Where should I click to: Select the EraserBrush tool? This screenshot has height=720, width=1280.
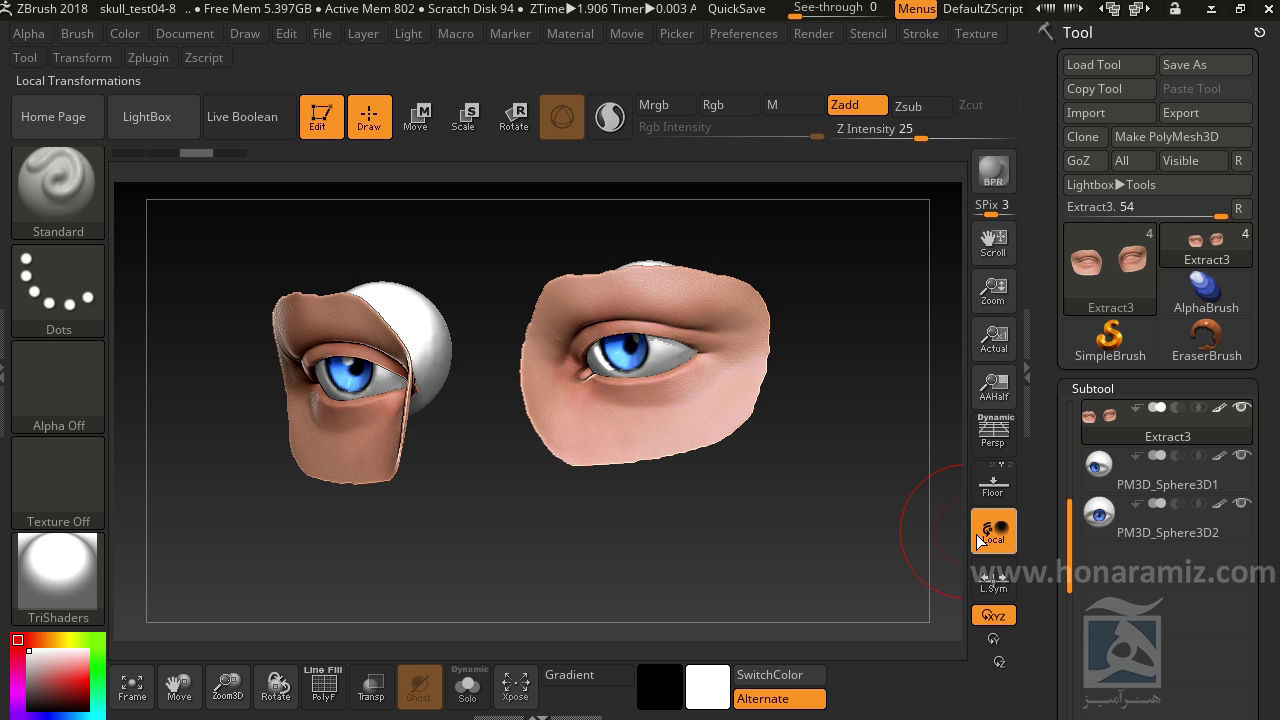(1206, 341)
